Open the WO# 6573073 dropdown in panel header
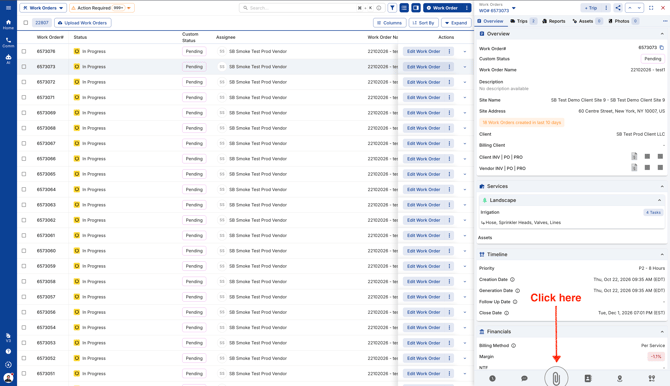The height and width of the screenshot is (386, 670). [x=514, y=8]
